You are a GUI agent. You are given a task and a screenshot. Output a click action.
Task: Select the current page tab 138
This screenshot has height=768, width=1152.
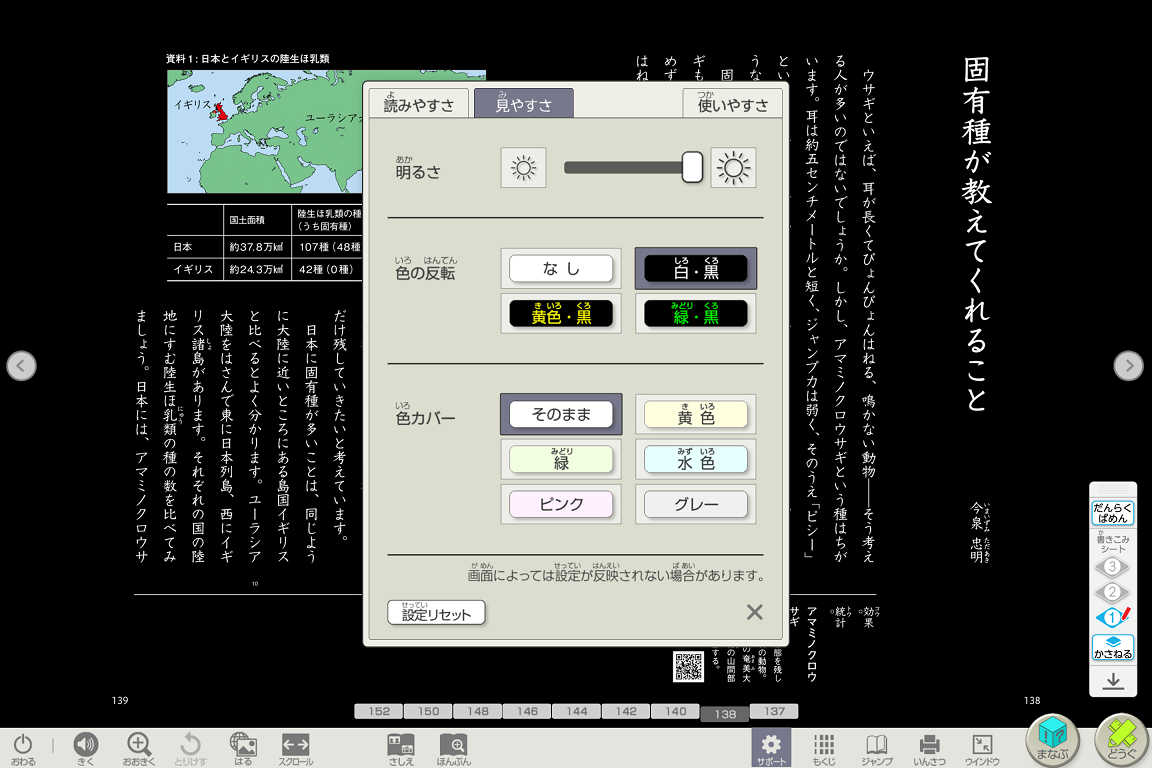pos(725,714)
